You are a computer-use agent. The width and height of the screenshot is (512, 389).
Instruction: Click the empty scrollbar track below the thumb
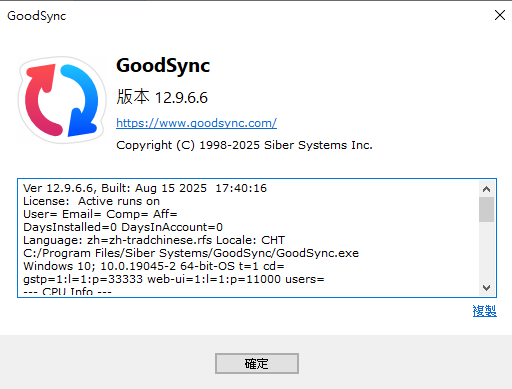pos(486,251)
